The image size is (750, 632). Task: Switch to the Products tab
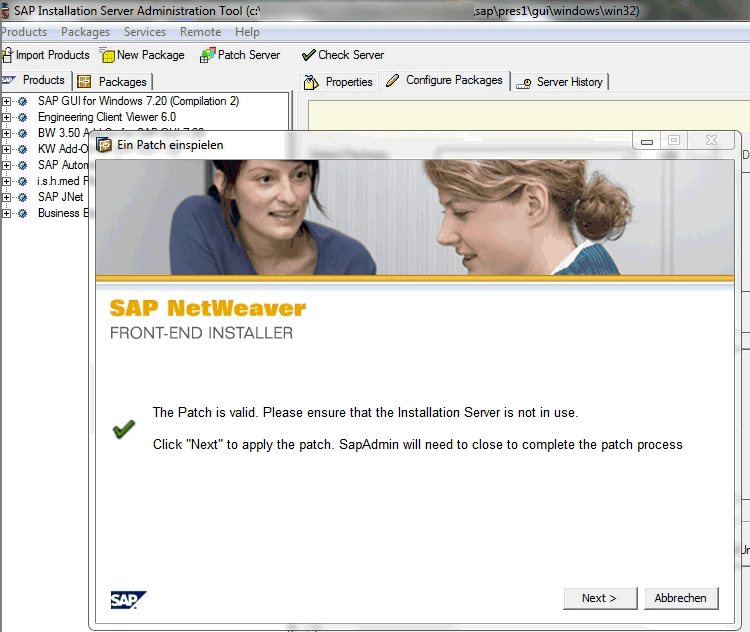pyautogui.click(x=35, y=80)
